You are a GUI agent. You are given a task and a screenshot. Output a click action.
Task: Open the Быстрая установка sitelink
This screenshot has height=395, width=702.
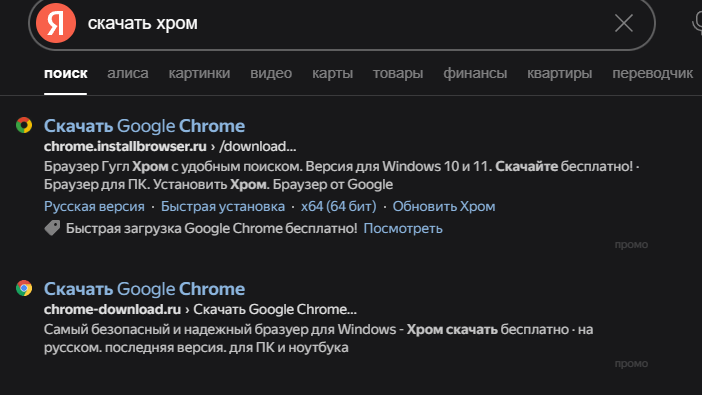click(x=223, y=206)
